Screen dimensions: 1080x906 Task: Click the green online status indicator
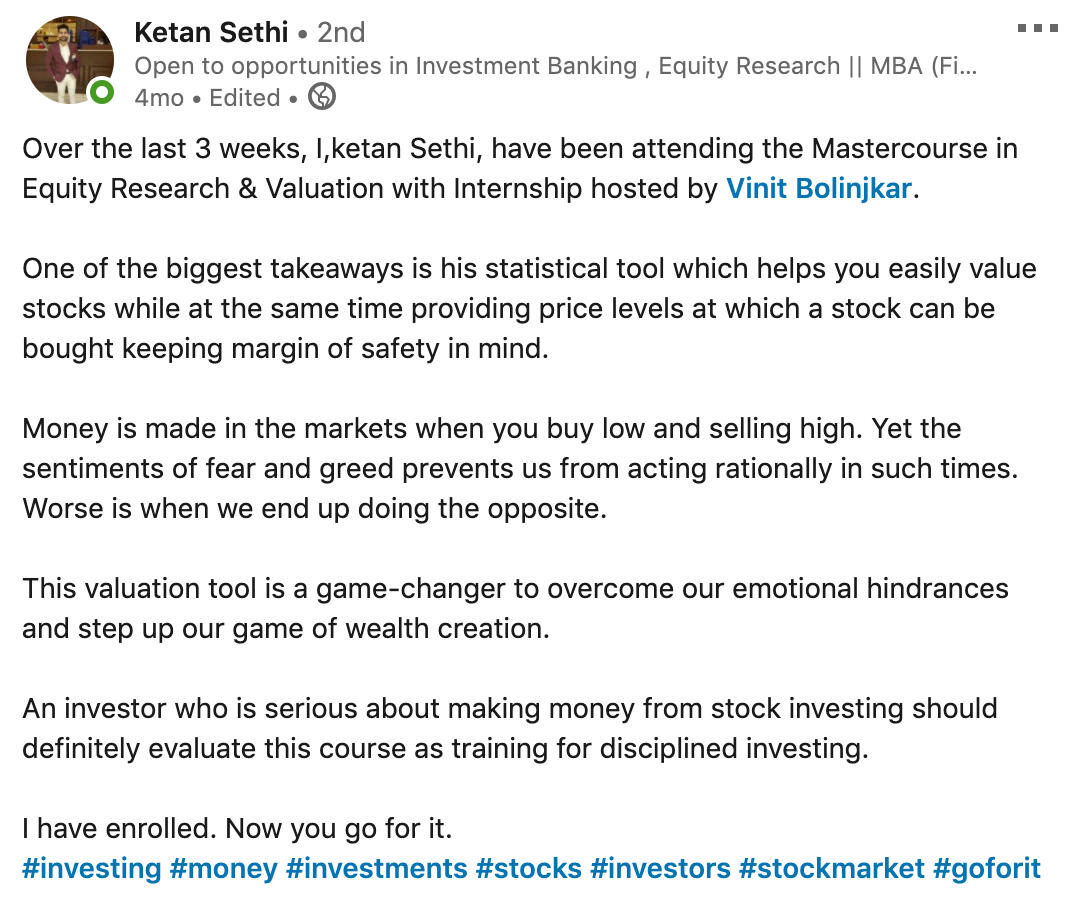coord(102,93)
